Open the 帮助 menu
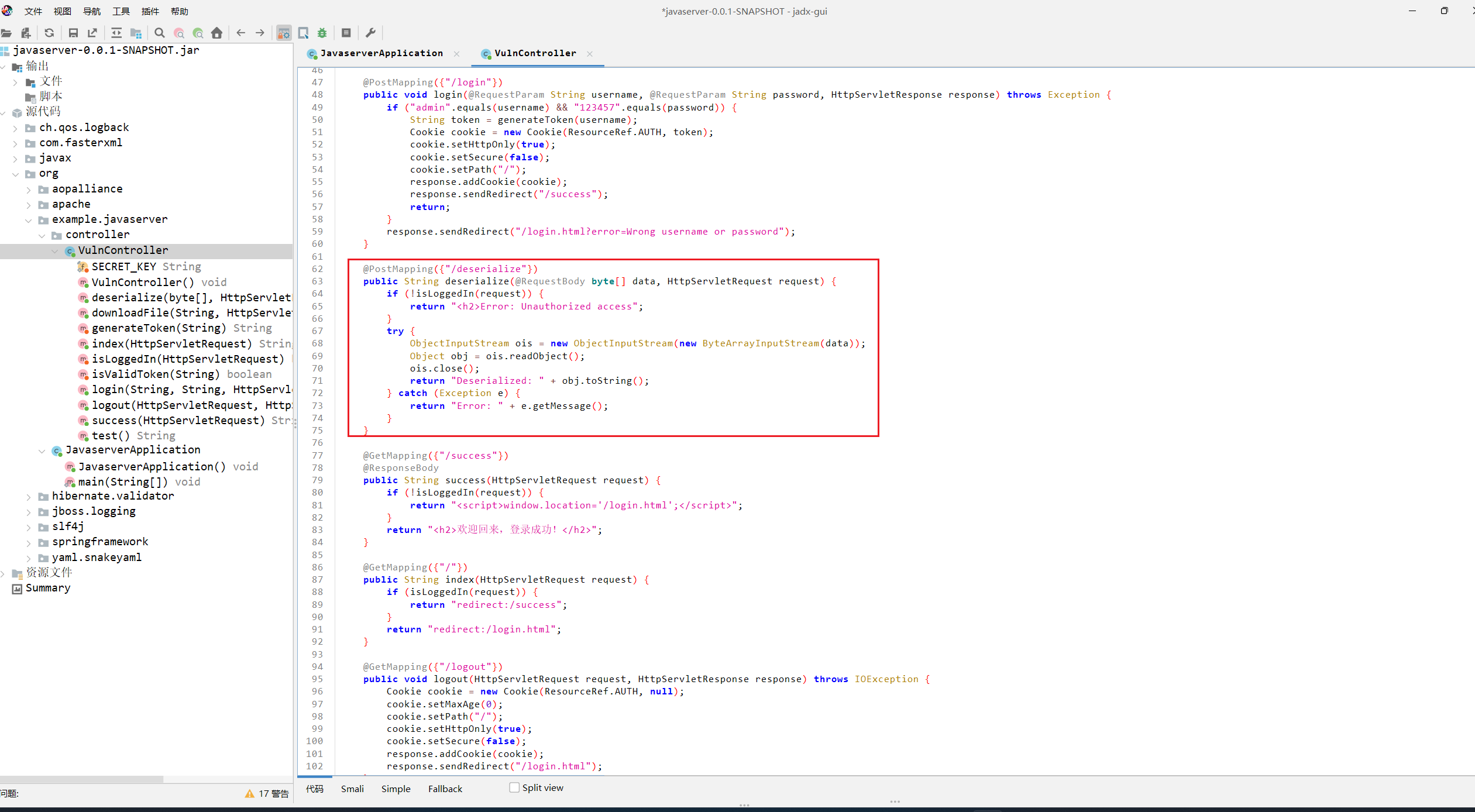 [180, 11]
